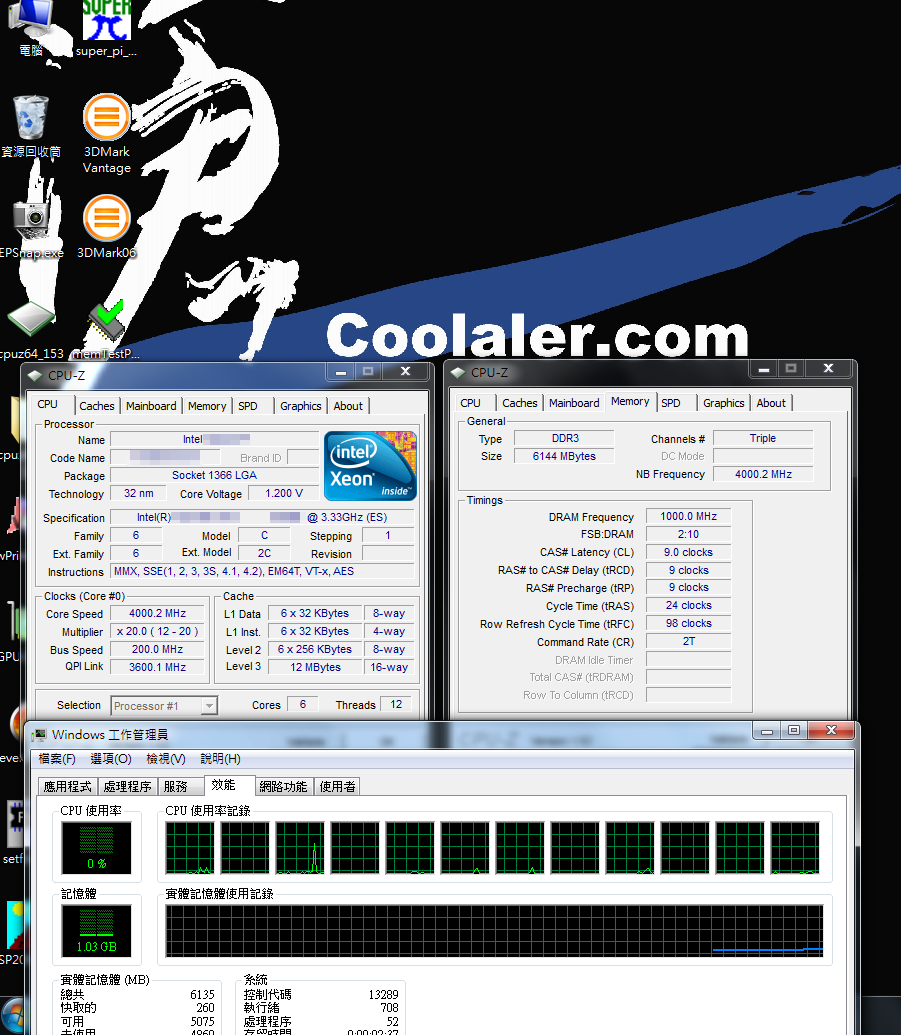Click the Multiplier x 20.0 field
This screenshot has width=901, height=1035.
[x=158, y=632]
